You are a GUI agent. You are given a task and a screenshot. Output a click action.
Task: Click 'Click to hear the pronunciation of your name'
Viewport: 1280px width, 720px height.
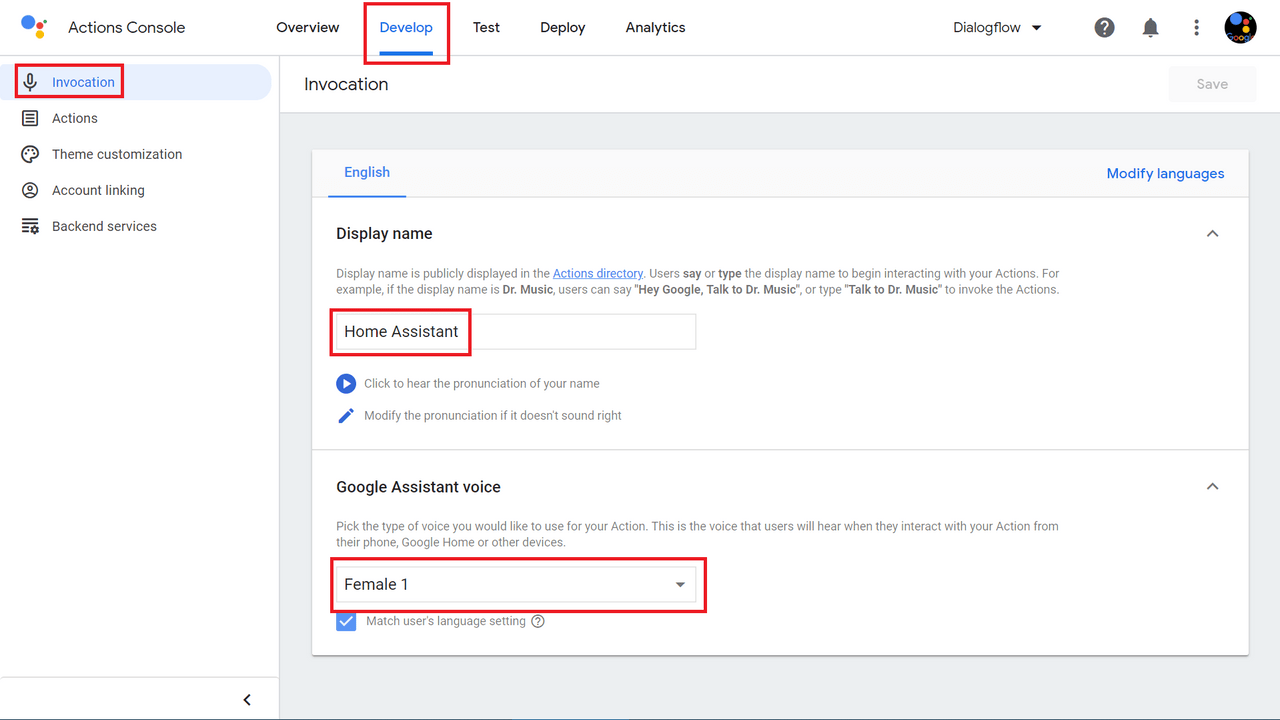[x=482, y=383]
